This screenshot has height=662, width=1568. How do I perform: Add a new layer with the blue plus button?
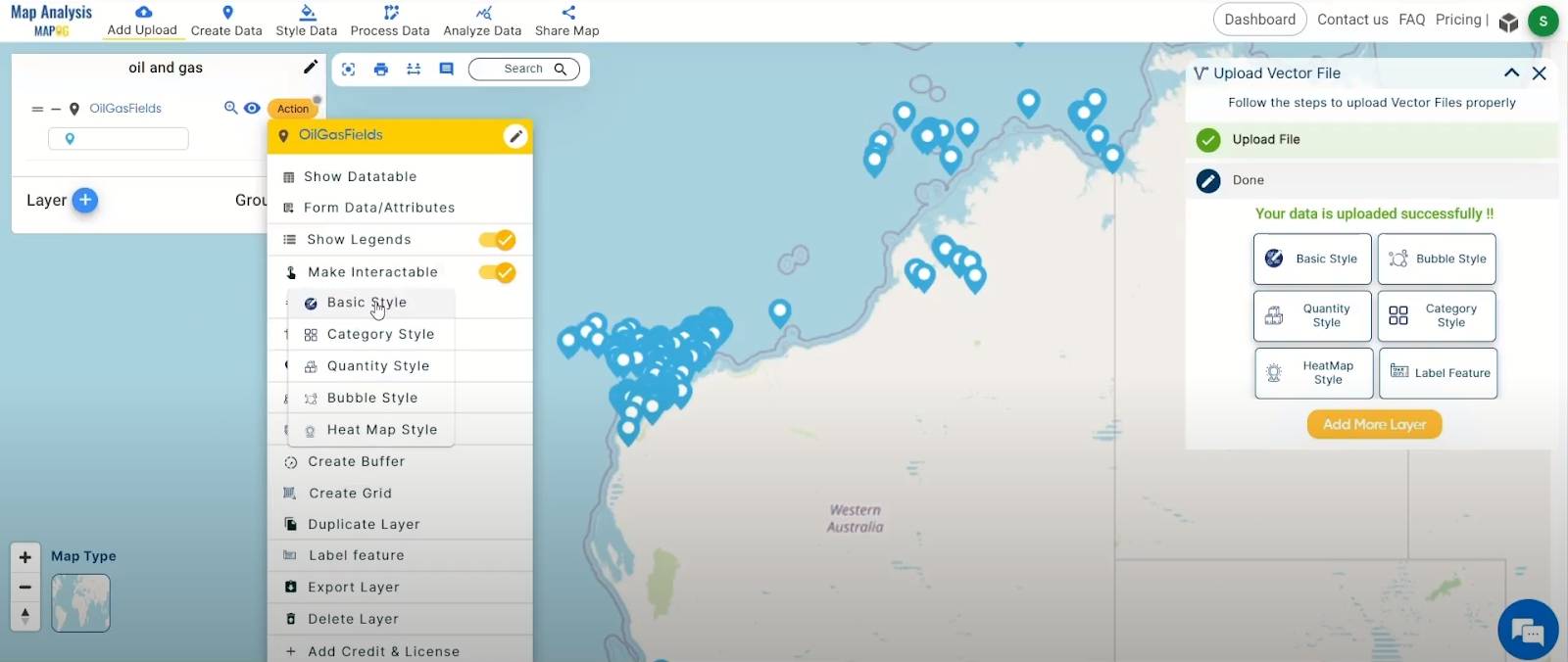click(85, 200)
